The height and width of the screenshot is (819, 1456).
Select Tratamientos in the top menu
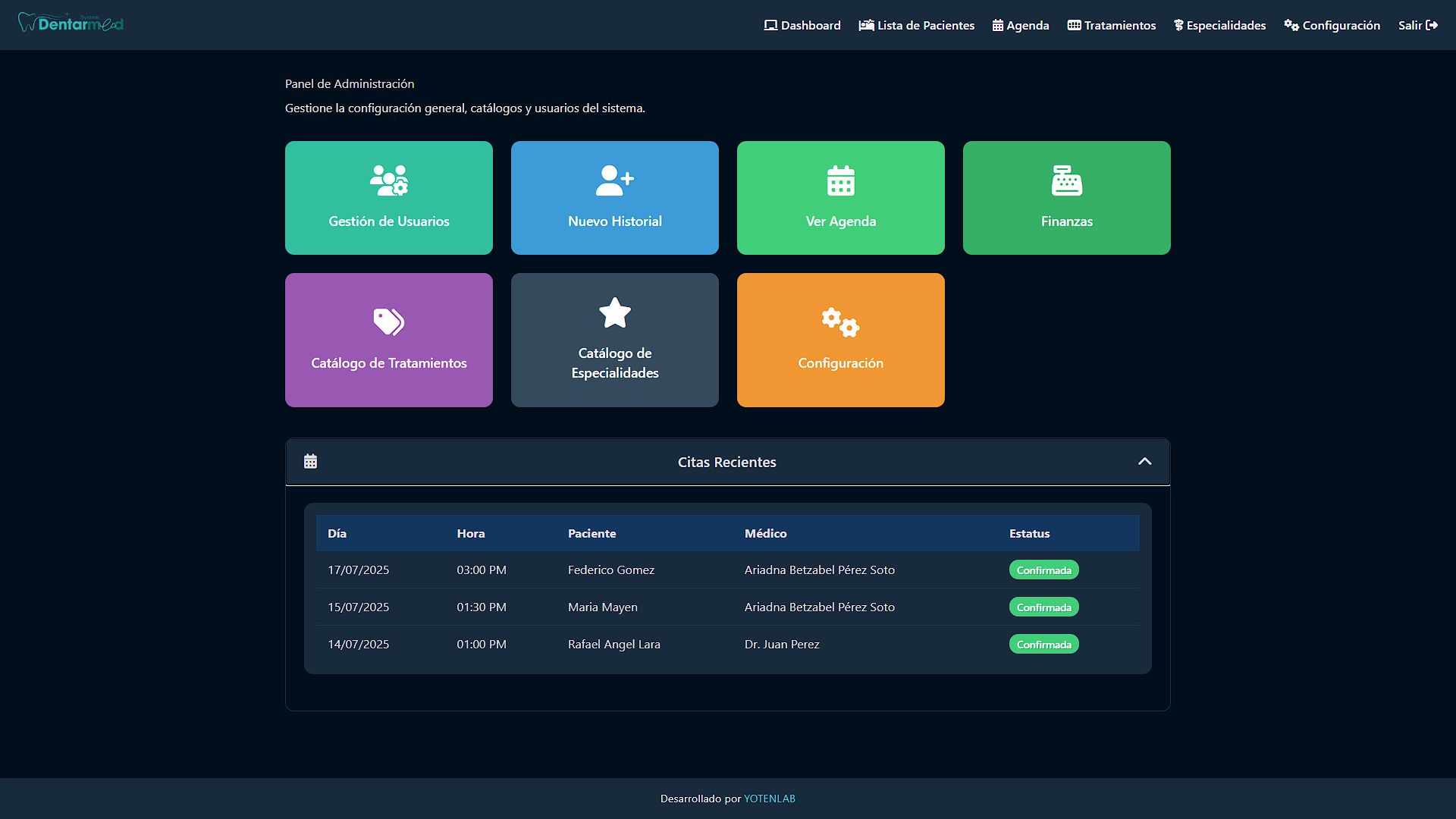[x=1112, y=25]
